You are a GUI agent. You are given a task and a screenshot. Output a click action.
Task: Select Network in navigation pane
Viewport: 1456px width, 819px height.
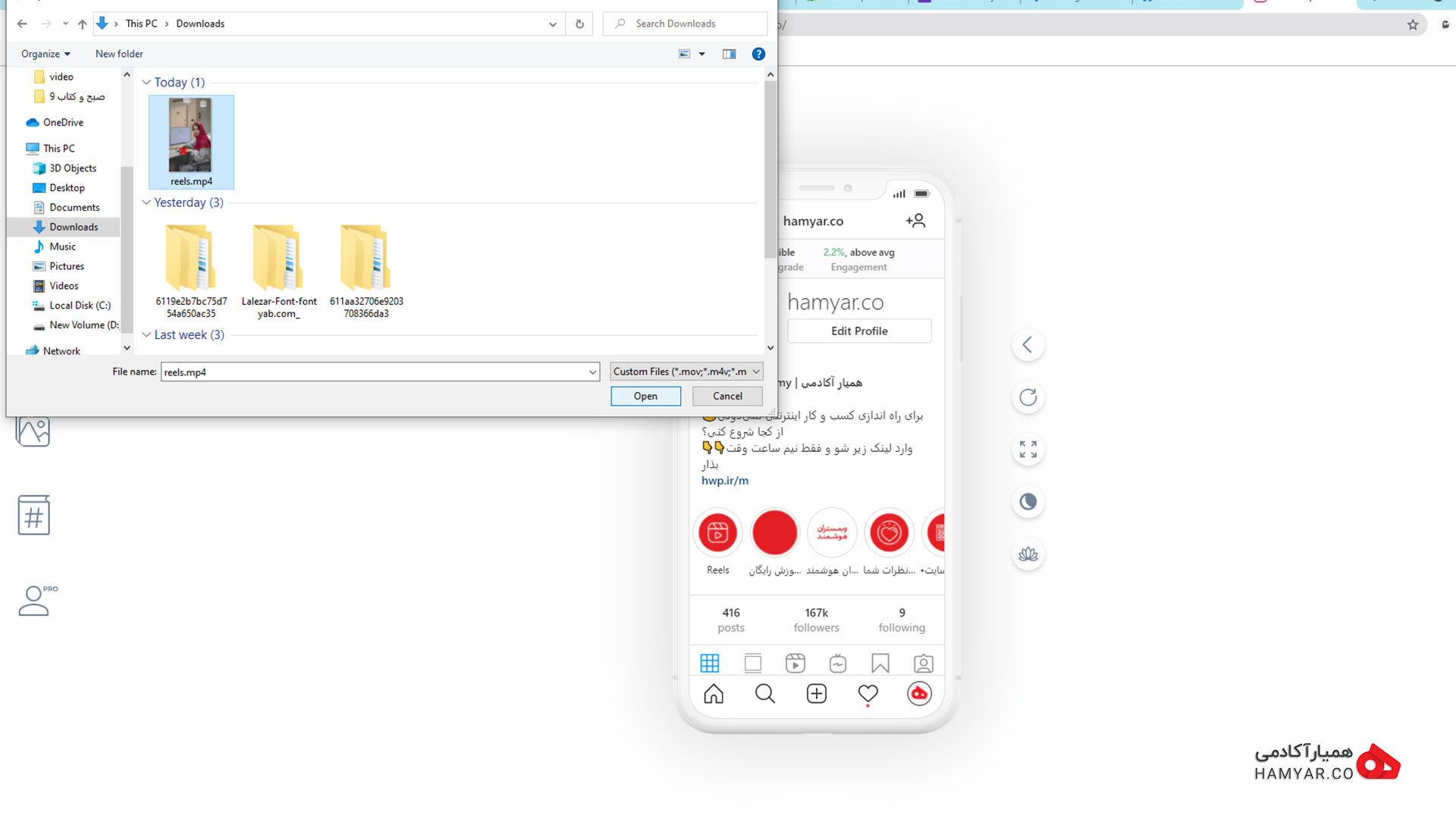click(x=61, y=351)
